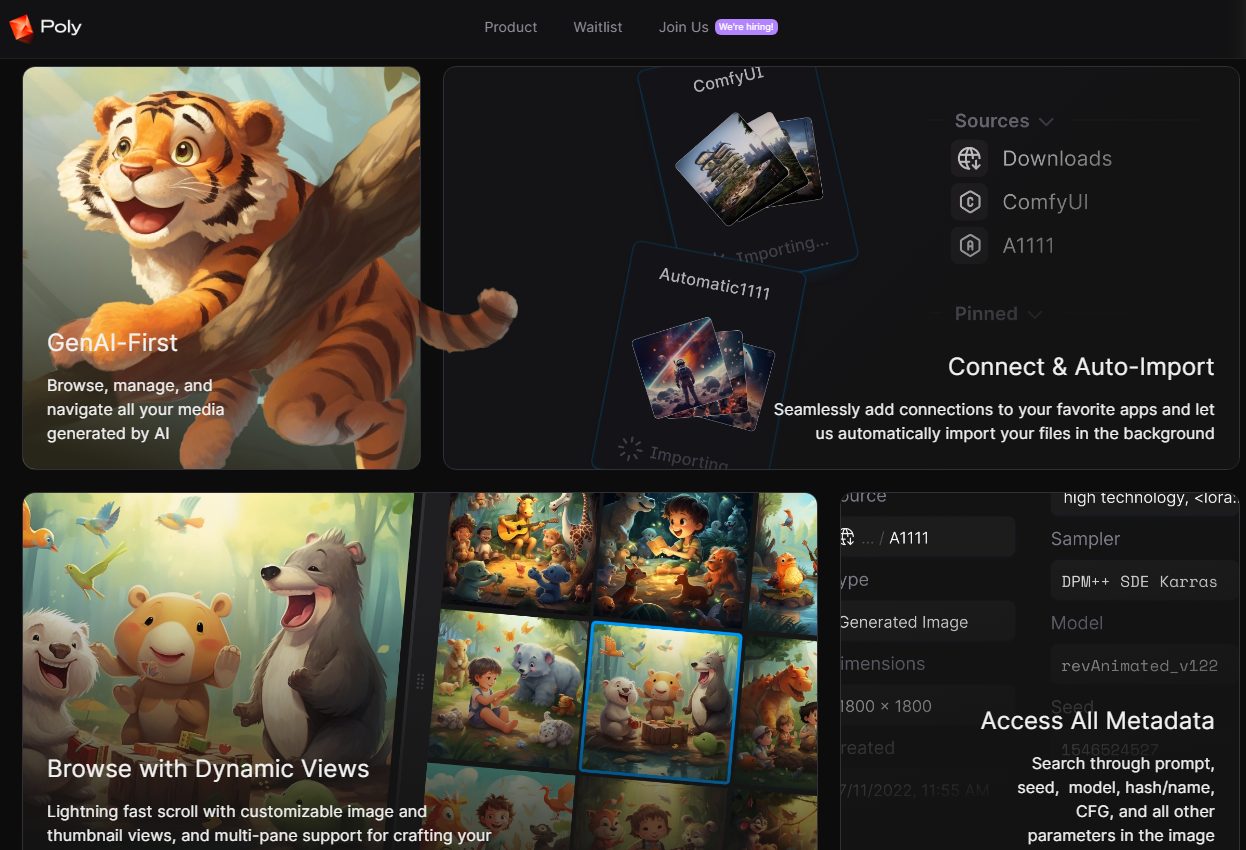The image size is (1246, 850).
Task: Click the "Lightning fast scroll" description text
Action: pos(269,823)
